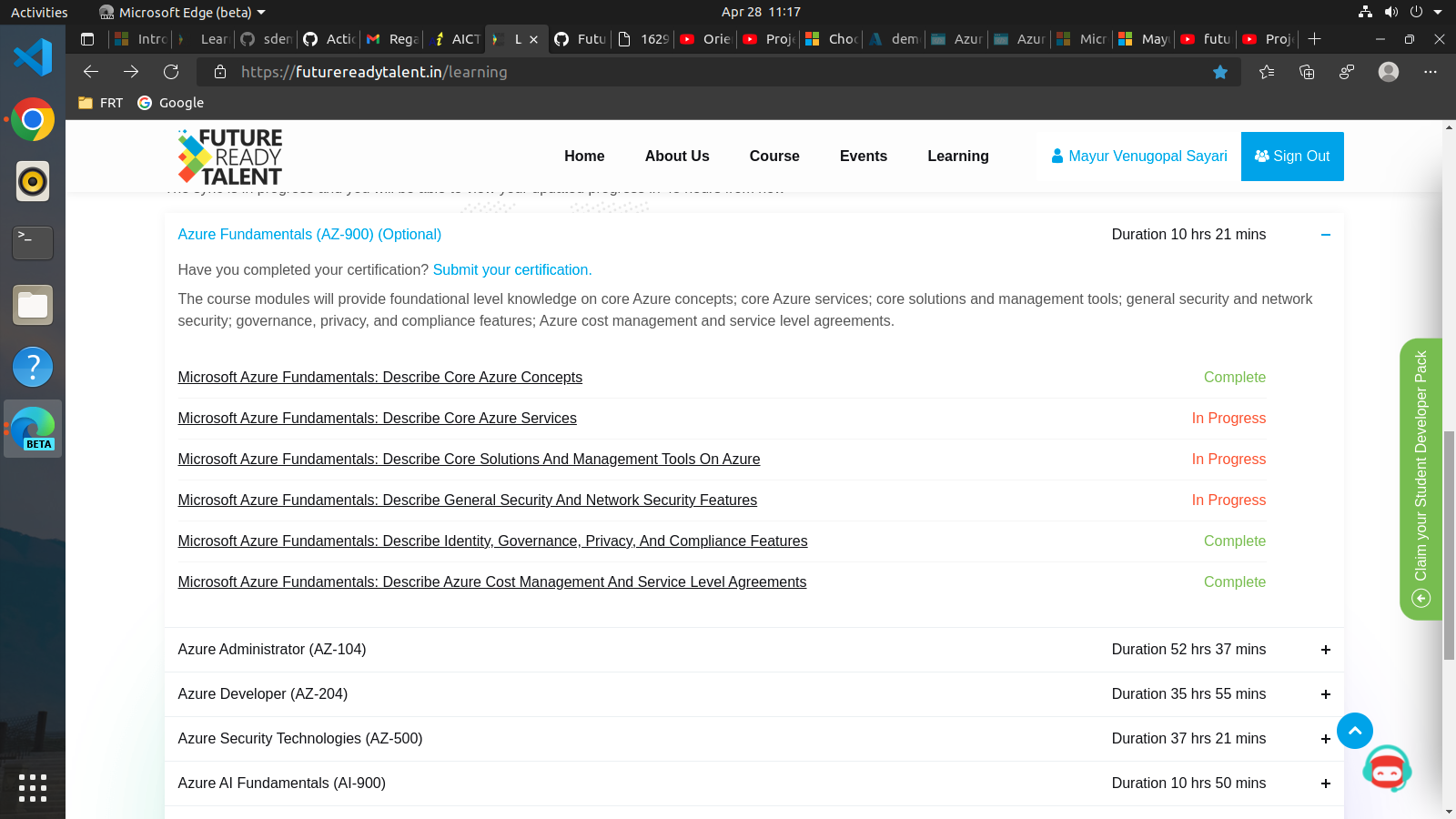Switch to the 1629 browser tab
The width and height of the screenshot is (1456, 819).
[x=643, y=39]
